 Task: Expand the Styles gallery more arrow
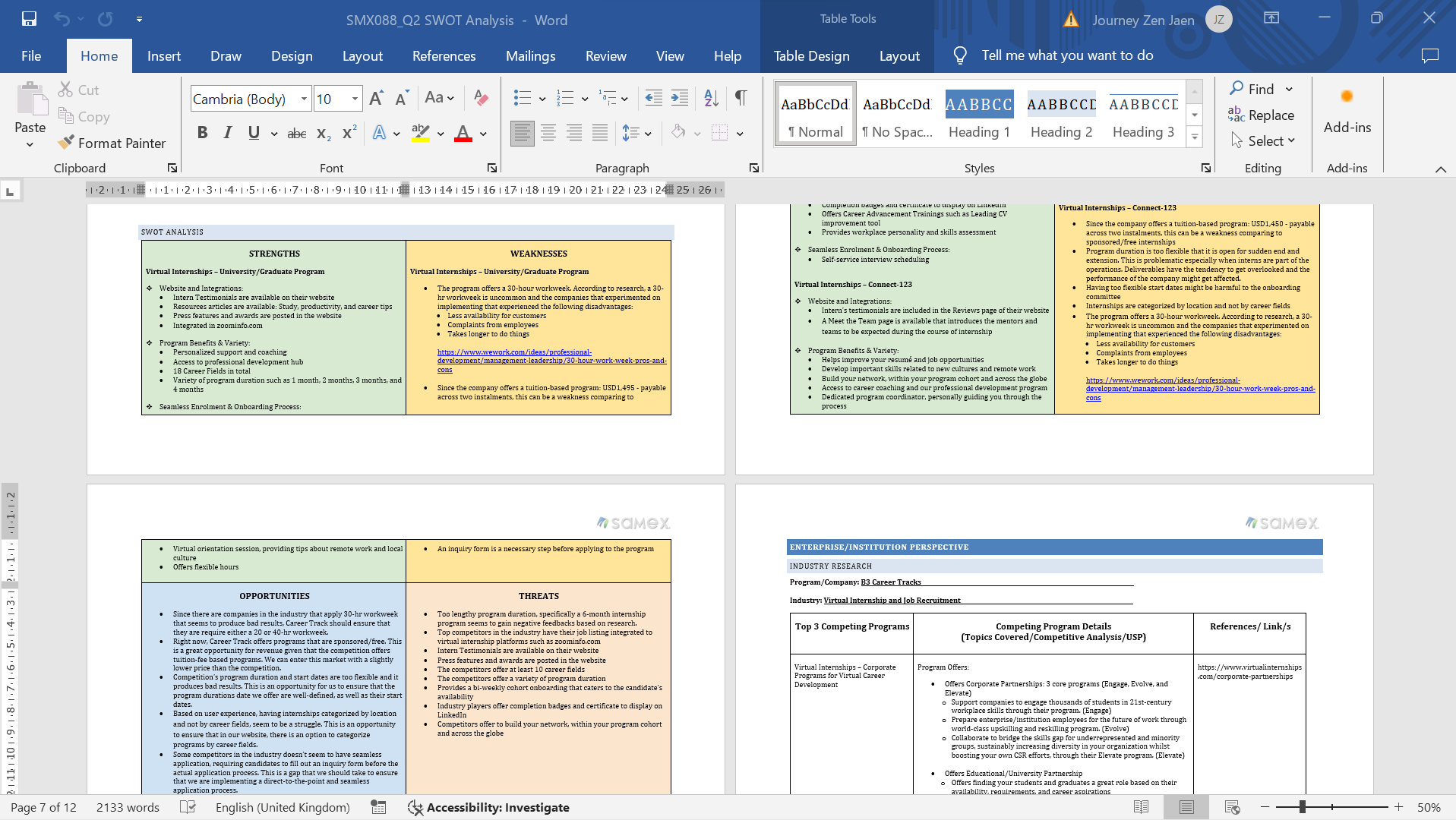1195,137
